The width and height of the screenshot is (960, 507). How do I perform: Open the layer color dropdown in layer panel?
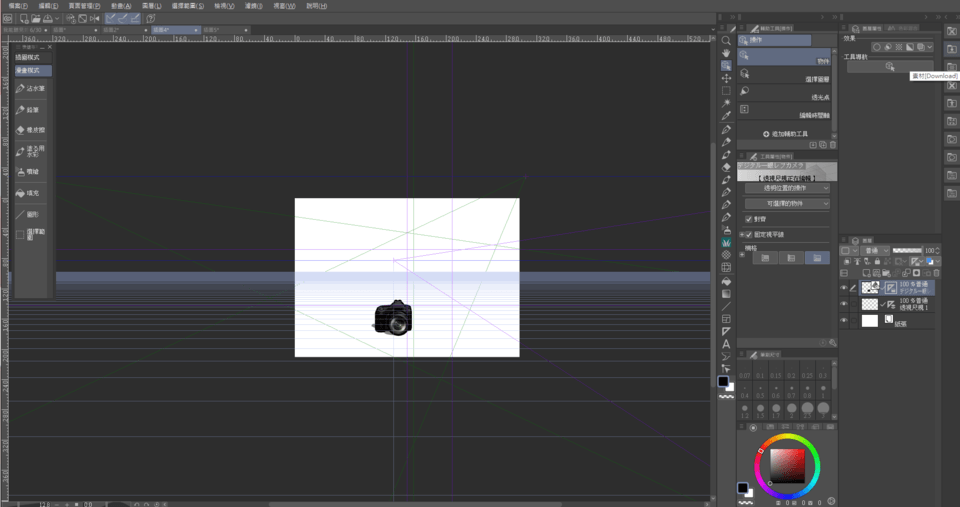(936, 261)
